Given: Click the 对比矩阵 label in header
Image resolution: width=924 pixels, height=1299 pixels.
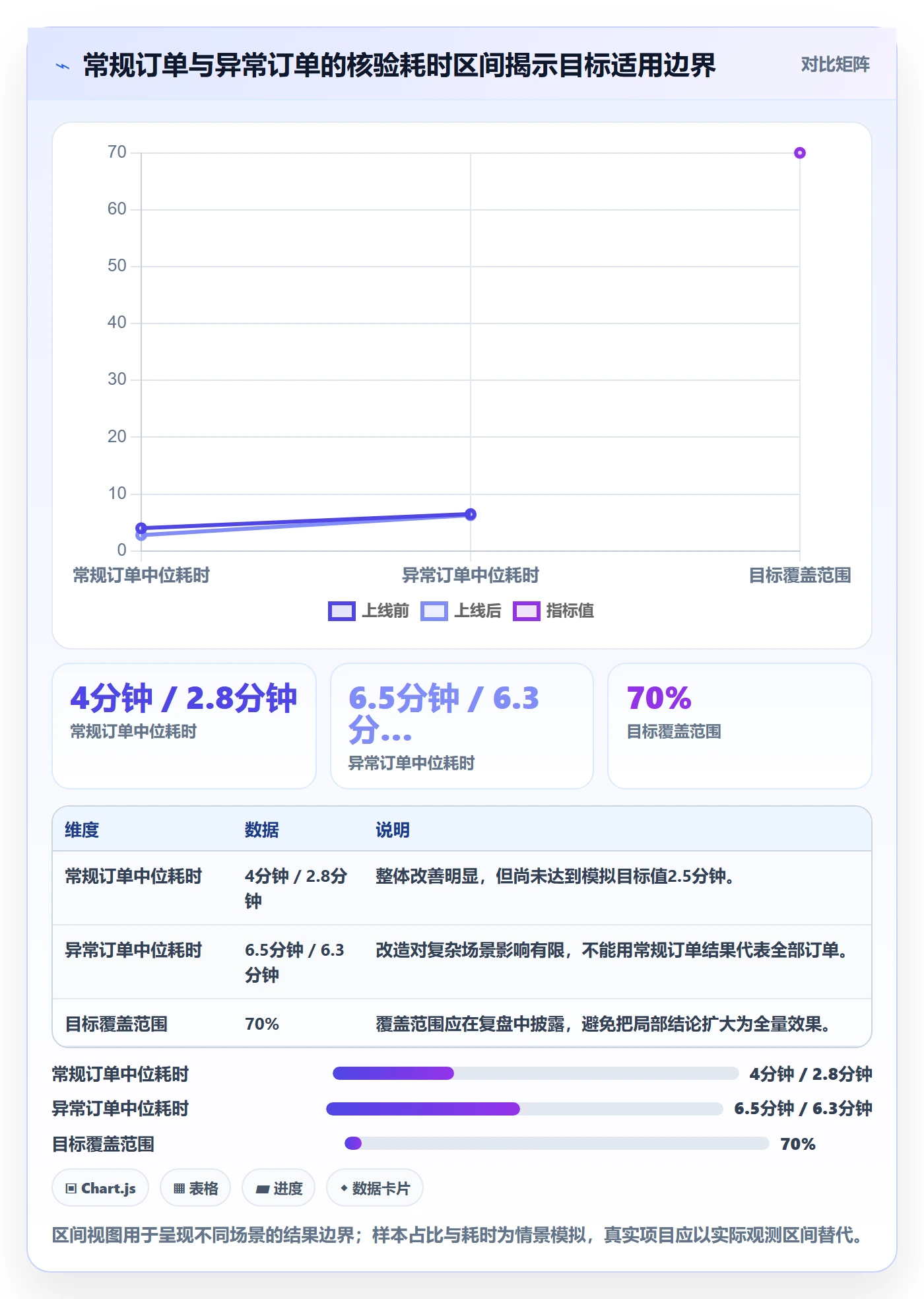Looking at the screenshot, I should tap(835, 64).
